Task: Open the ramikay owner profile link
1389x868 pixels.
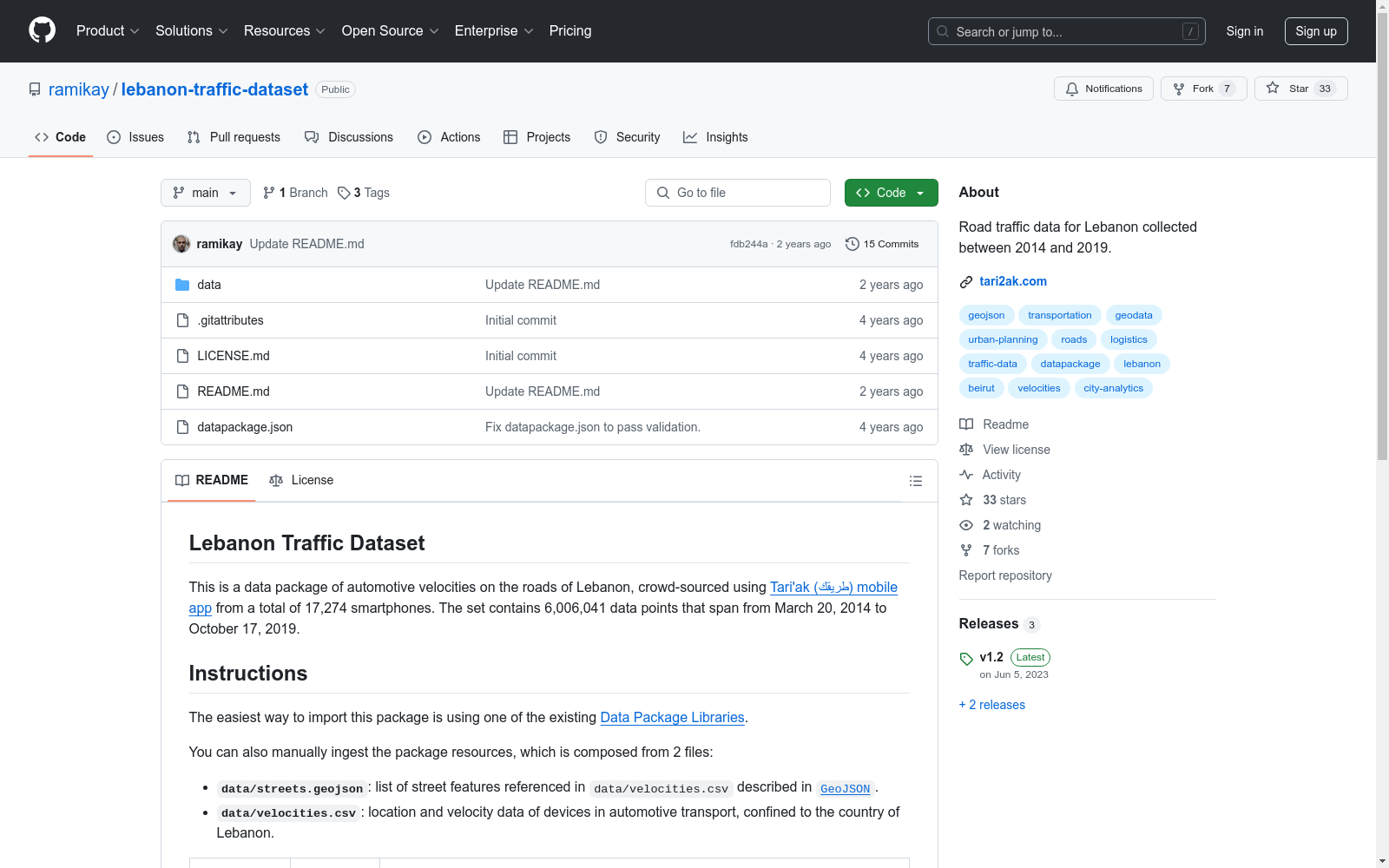Action: 79,89
